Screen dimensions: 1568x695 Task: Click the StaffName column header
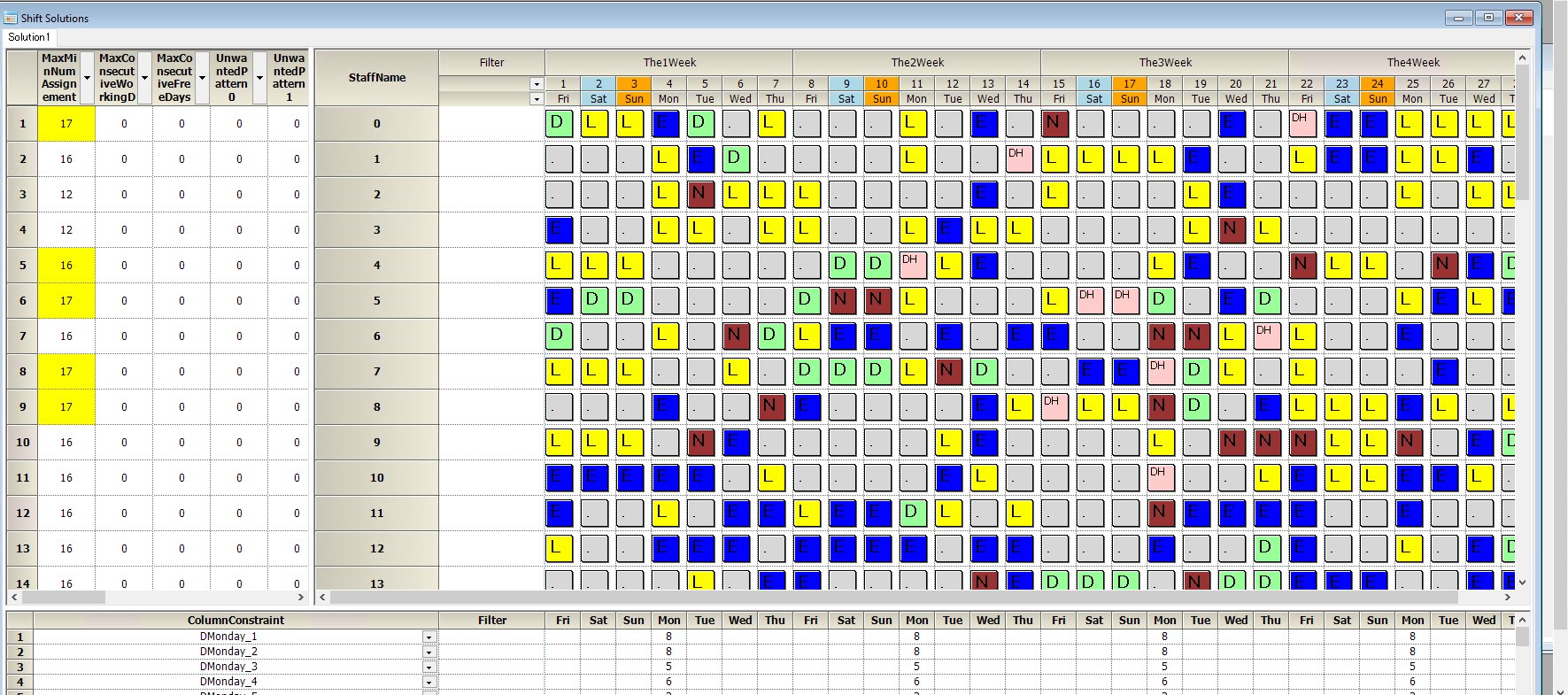click(377, 78)
